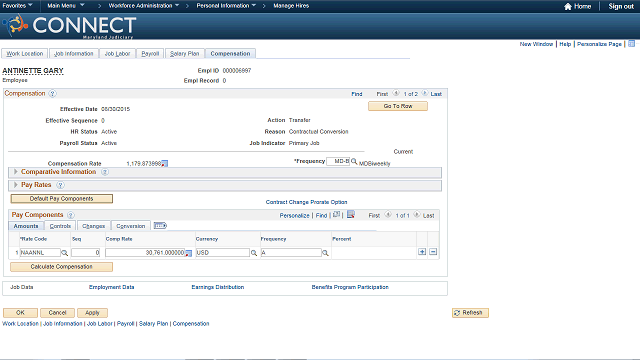Click Go To Row button
Screen dimensions: 640x360
[x=398, y=106]
